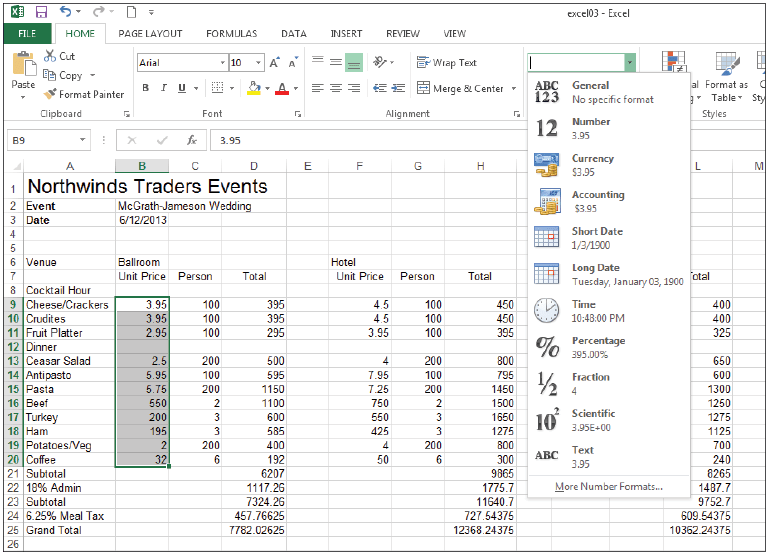Viewport: 769px width, 555px height.
Task: Click the Undo arrow icon
Action: 66,11
